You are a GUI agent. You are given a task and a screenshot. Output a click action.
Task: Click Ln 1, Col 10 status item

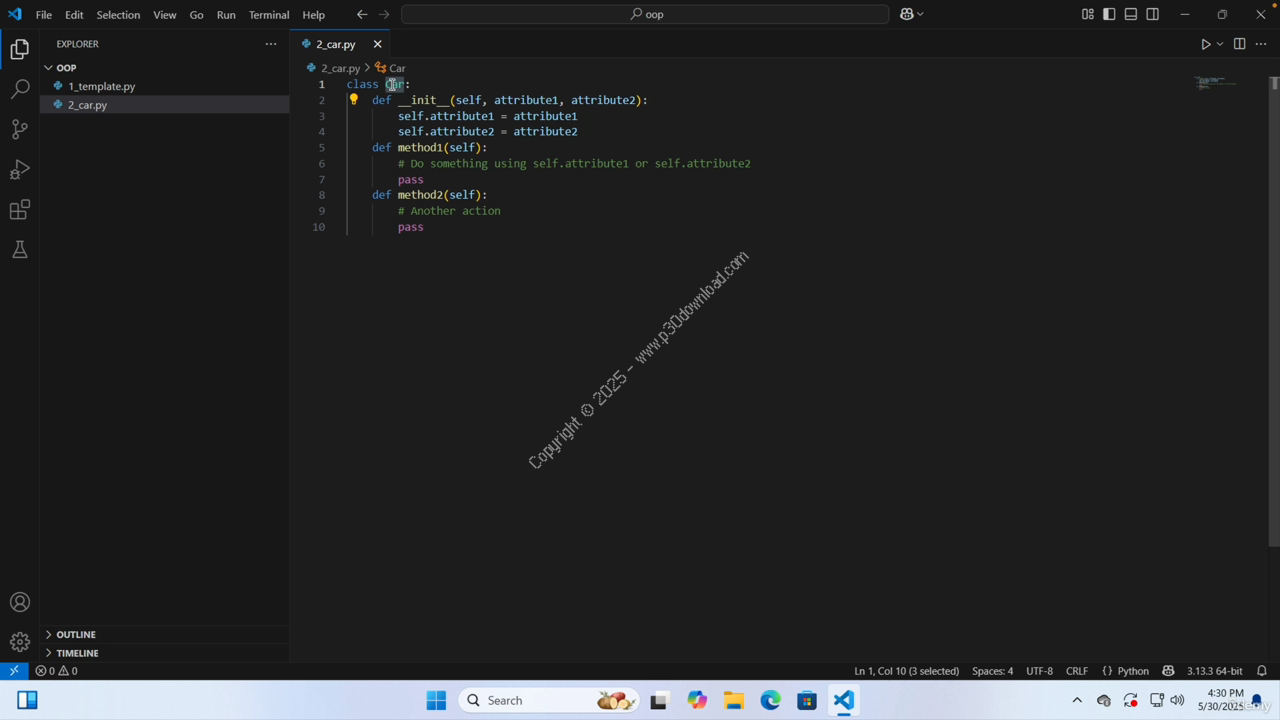pyautogui.click(x=906, y=671)
